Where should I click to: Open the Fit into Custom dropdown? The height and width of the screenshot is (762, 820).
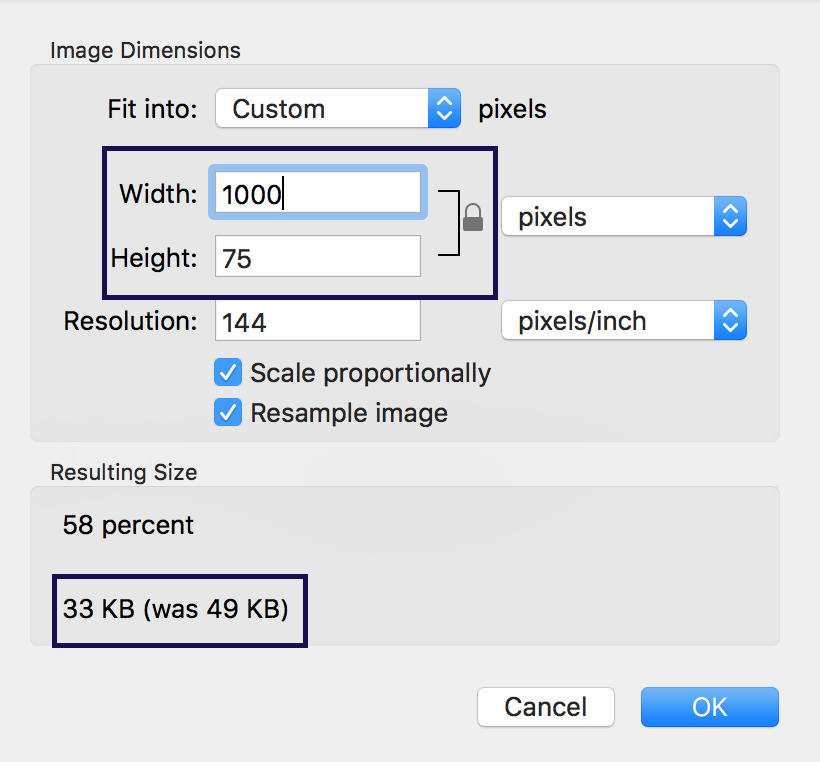click(338, 109)
